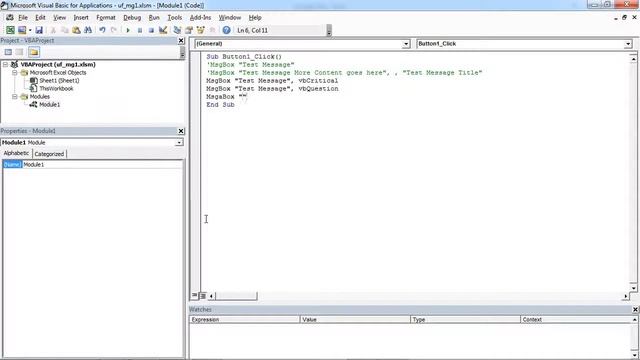Open the Insert menu
This screenshot has height=360, width=640.
coord(81,18)
